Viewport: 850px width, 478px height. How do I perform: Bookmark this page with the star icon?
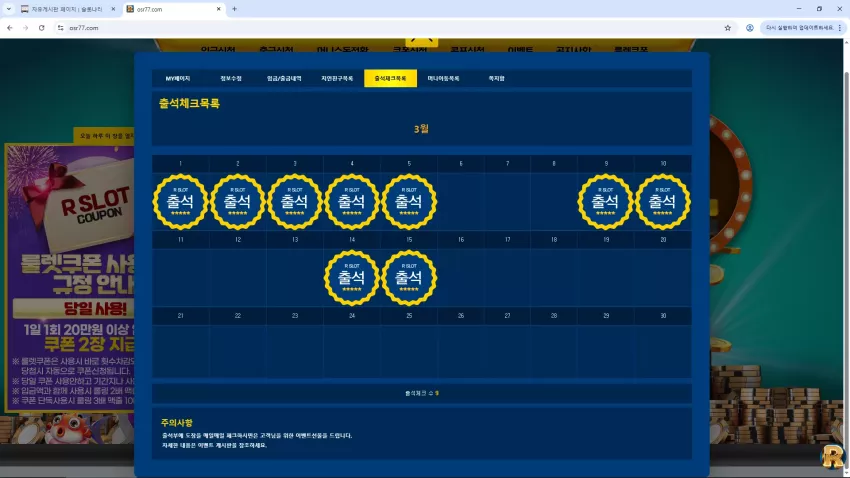[x=727, y=28]
